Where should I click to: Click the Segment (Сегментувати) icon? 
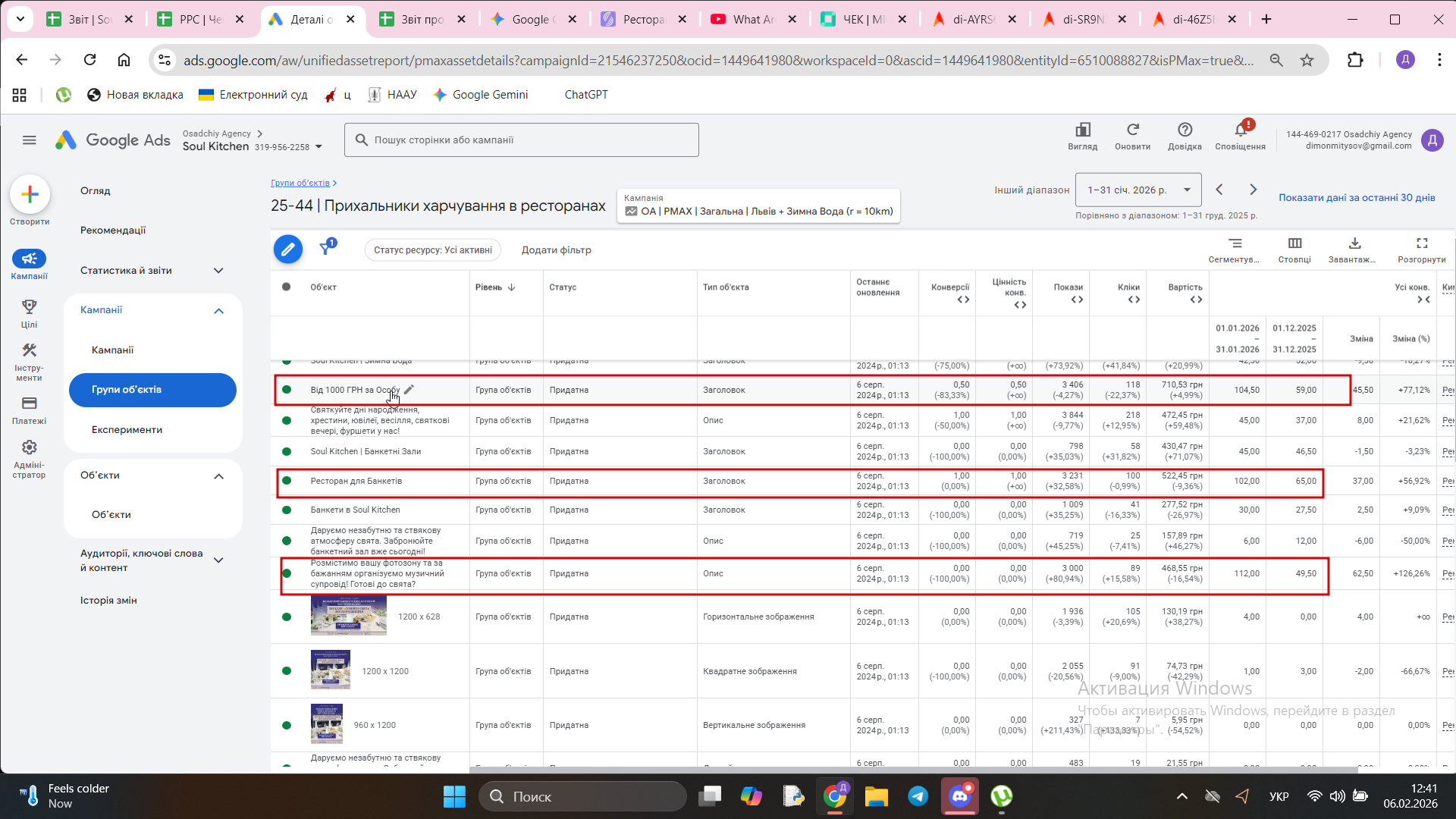point(1235,243)
